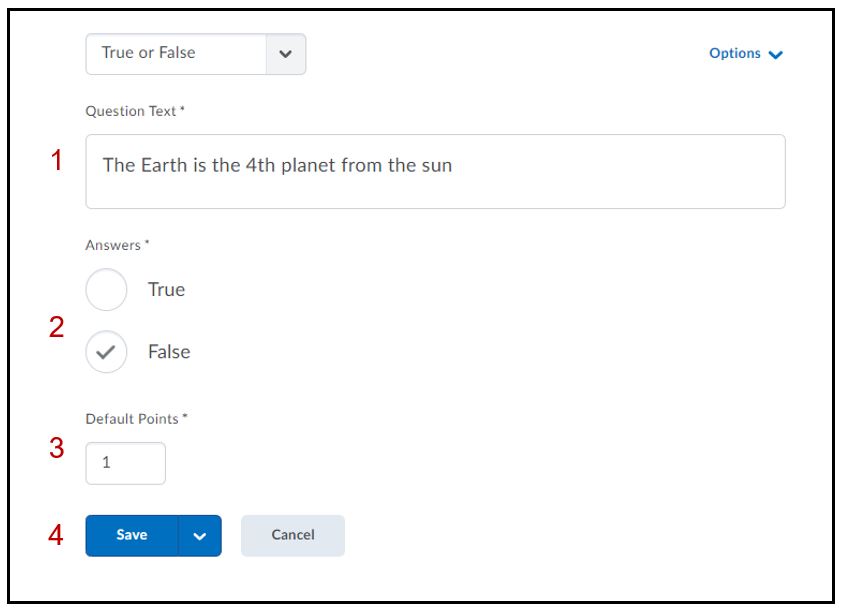
Task: Open the 'True or False' question type combo box
Action: (177, 54)
